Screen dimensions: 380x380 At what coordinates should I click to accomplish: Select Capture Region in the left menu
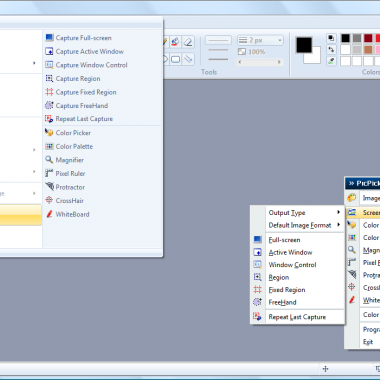(x=102, y=79)
